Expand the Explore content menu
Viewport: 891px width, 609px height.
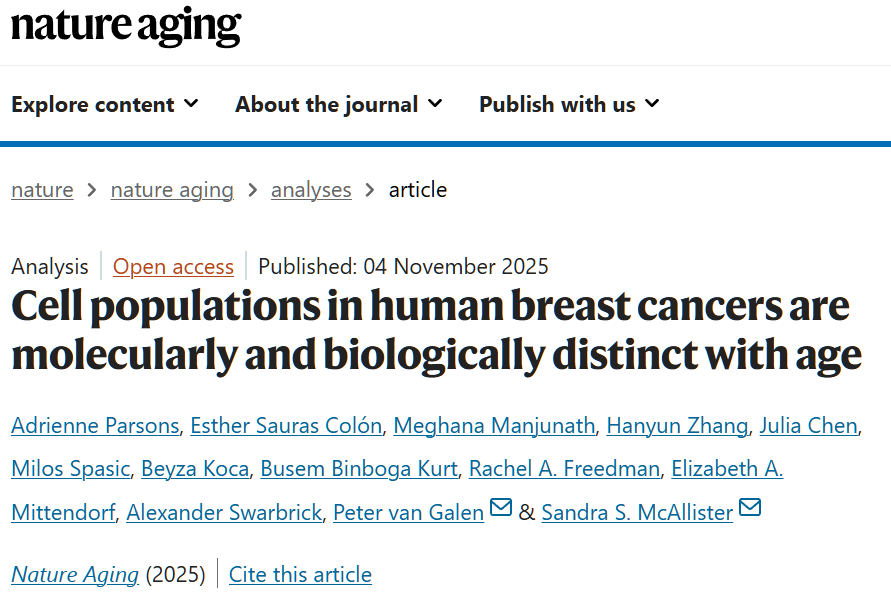[x=104, y=104]
